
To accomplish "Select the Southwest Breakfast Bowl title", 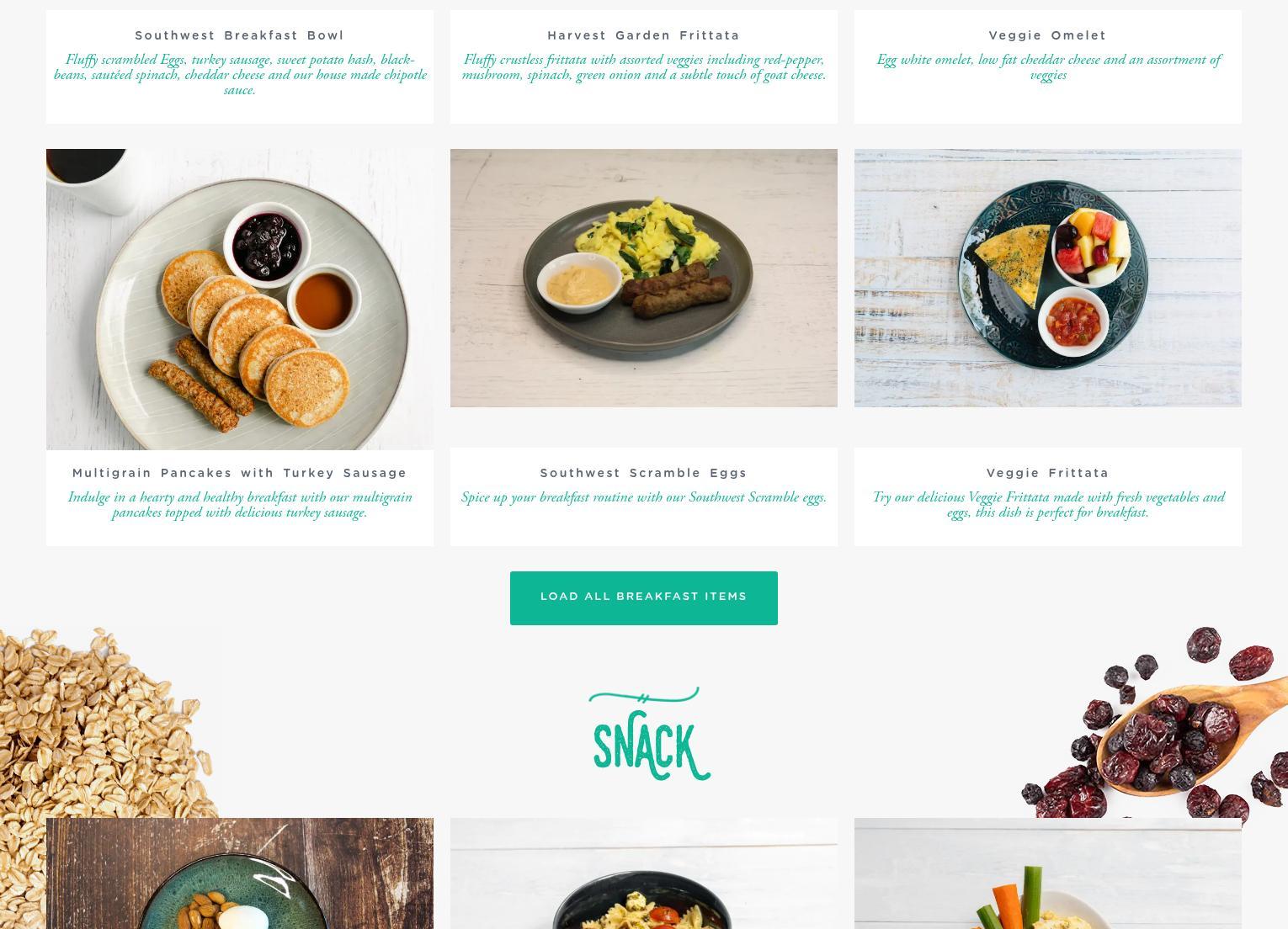I will point(240,35).
